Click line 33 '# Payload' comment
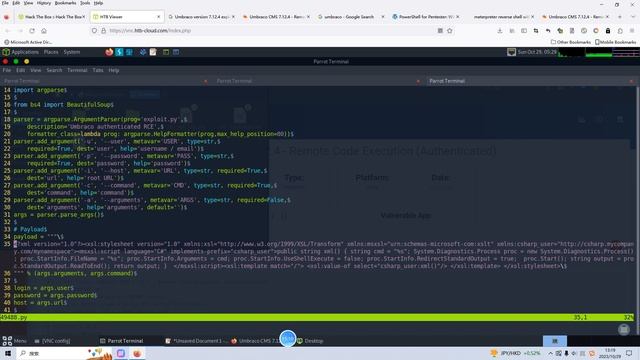 (30, 229)
